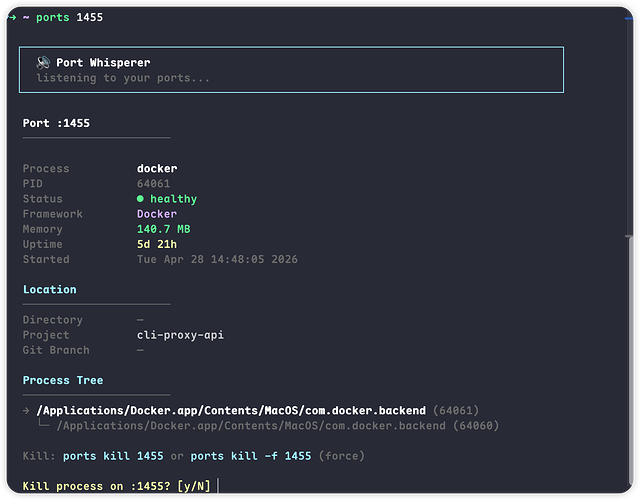This screenshot has width=640, height=500.
Task: Click the project name 'cli-proxy-api'
Action: [x=180, y=335]
